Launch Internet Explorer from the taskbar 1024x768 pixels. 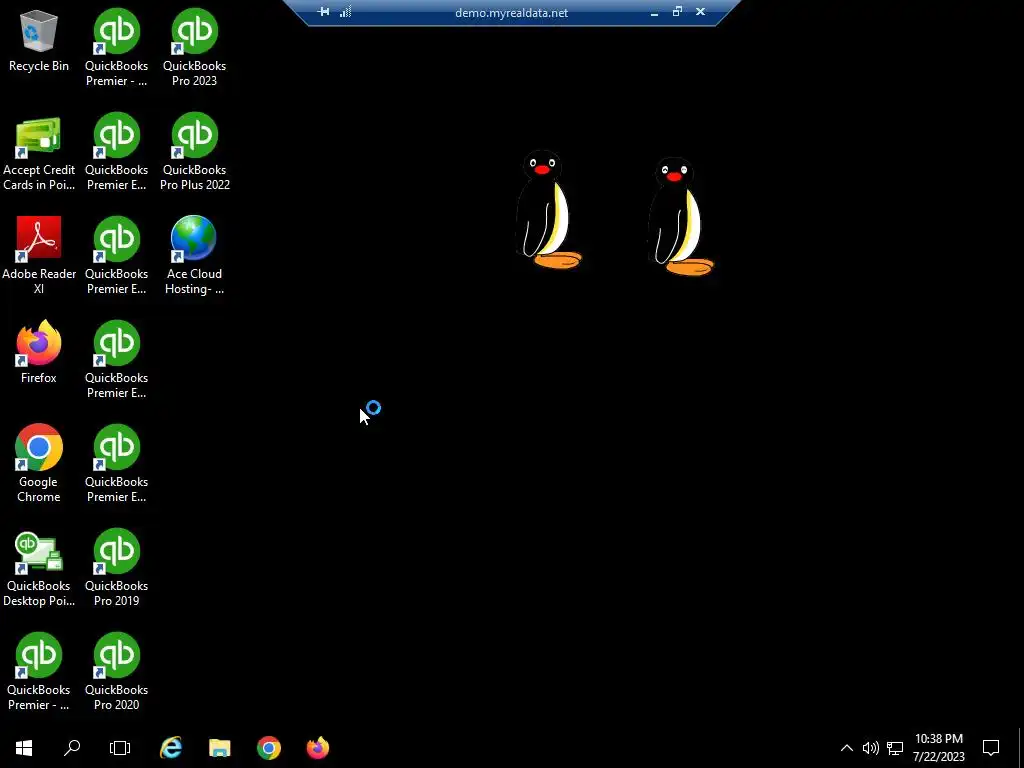[171, 748]
